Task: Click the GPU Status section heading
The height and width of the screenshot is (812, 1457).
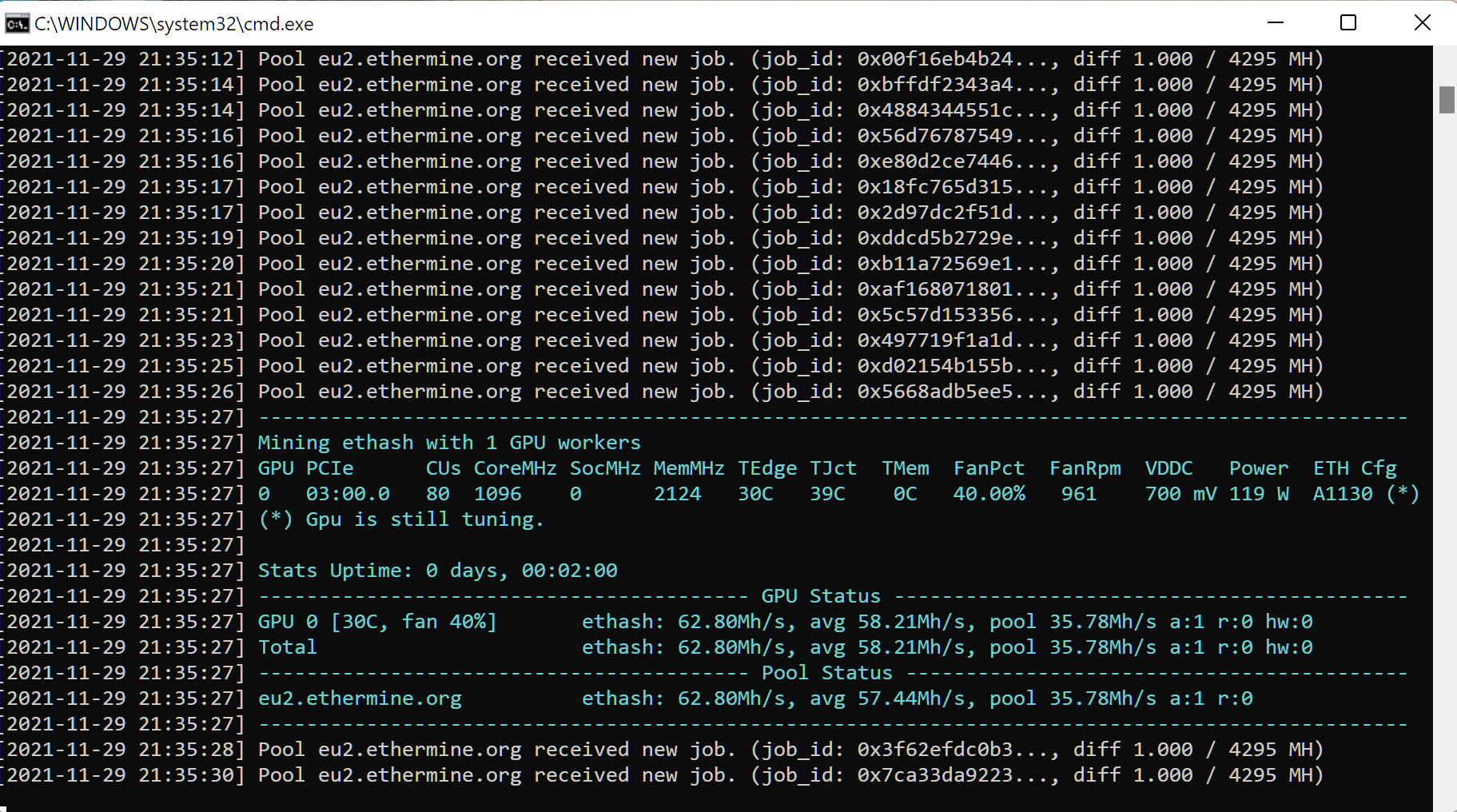Action: tap(821, 596)
